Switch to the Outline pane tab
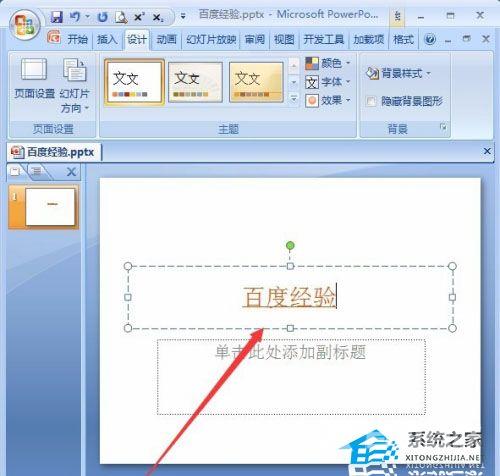Image resolution: width=500 pixels, height=476 pixels. point(37,171)
